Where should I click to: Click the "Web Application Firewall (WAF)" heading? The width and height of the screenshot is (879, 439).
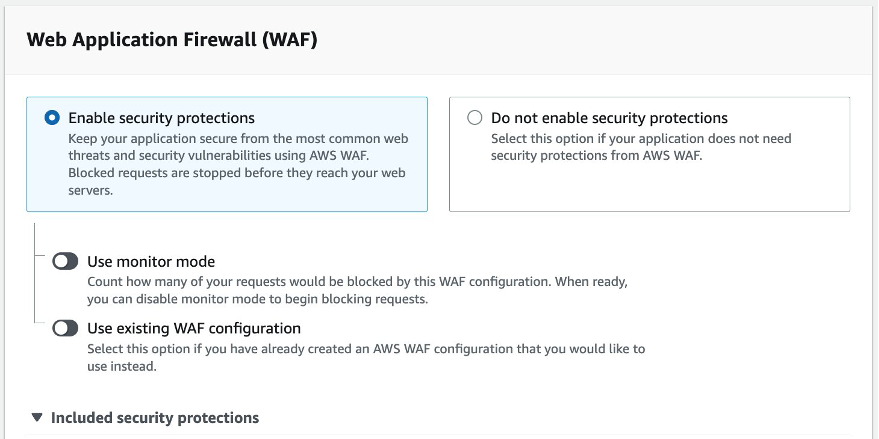click(172, 40)
